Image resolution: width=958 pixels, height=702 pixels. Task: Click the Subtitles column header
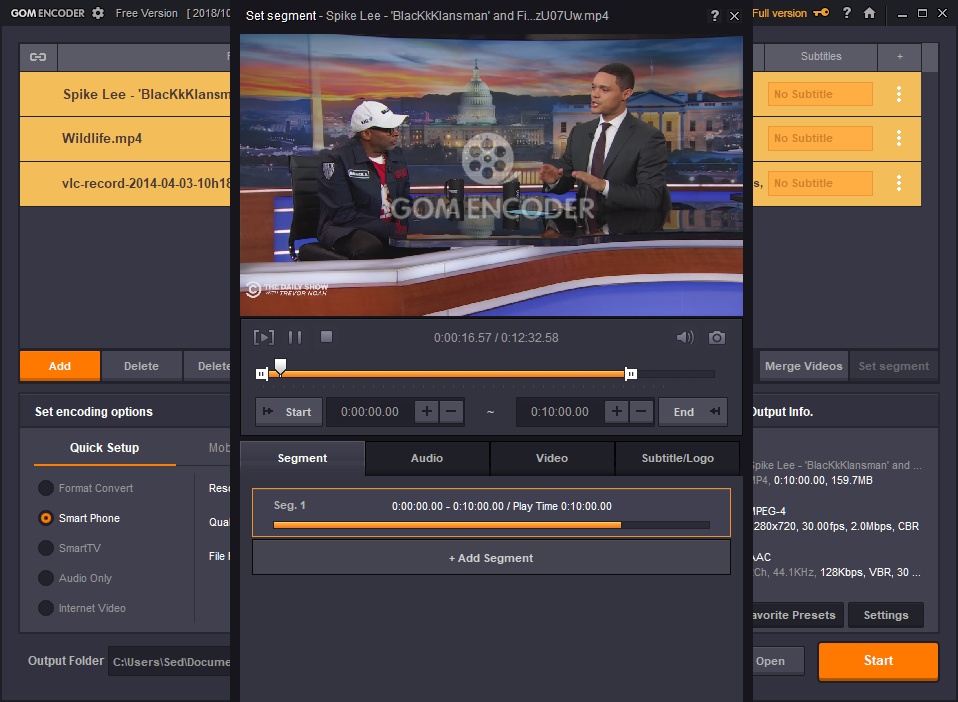pyautogui.click(x=821, y=57)
